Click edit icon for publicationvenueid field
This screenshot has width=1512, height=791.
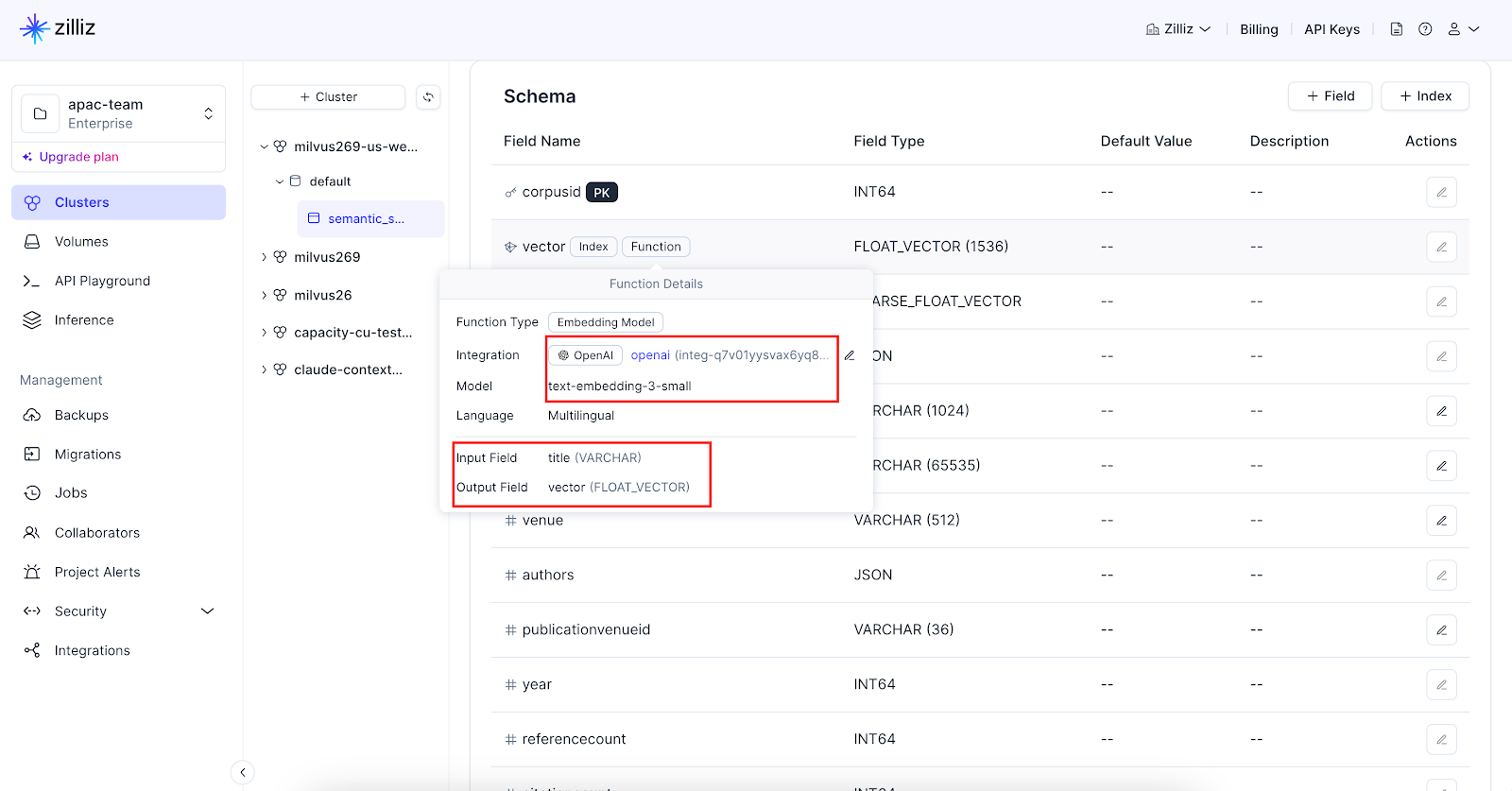click(x=1441, y=630)
